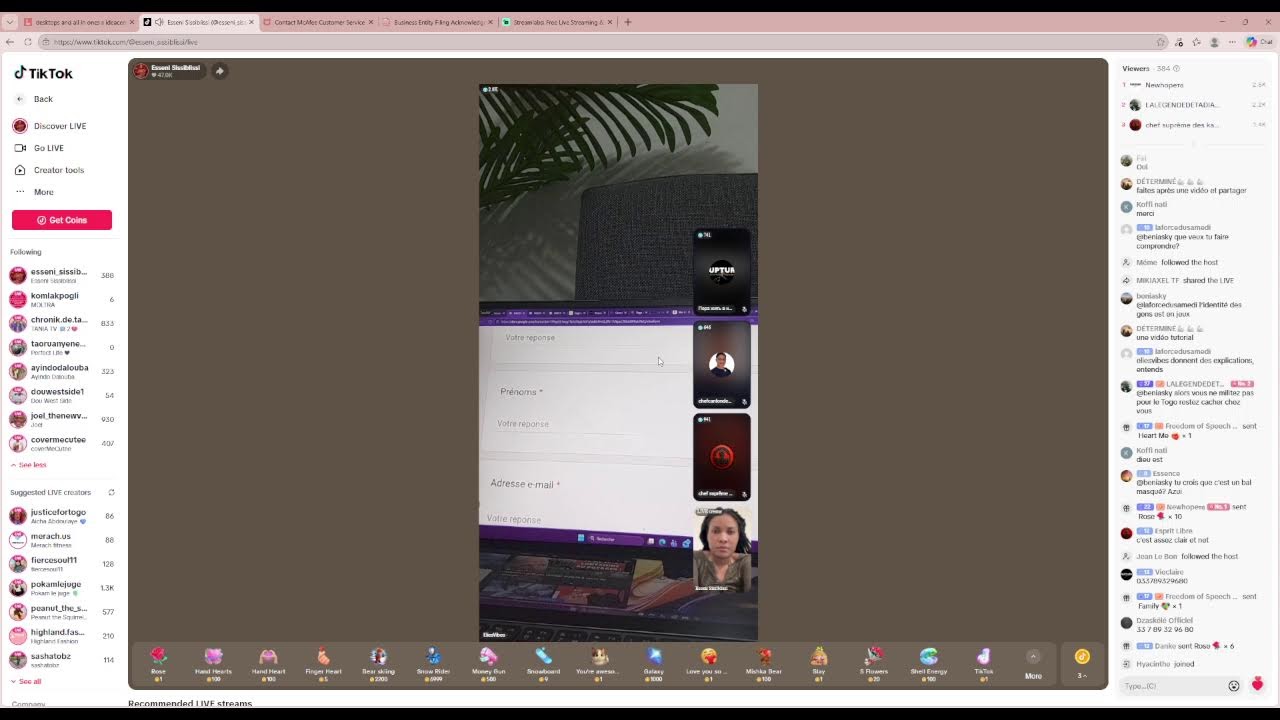
Task: Tap the red heart like icon
Action: coord(1257,685)
